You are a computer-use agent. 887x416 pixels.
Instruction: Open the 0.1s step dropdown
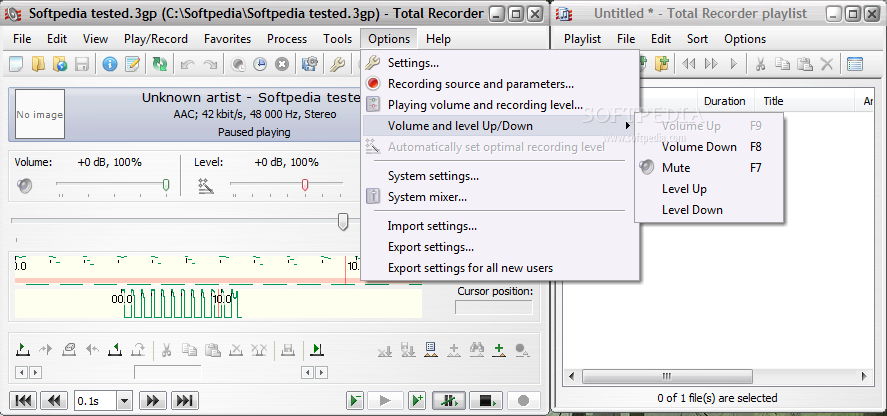point(124,401)
